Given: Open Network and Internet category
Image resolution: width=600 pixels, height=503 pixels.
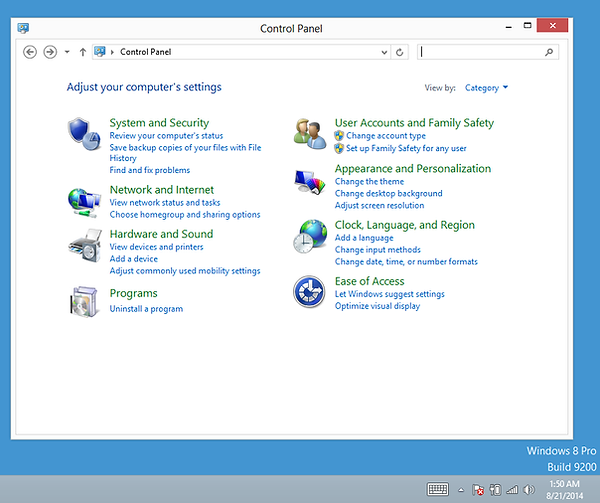Looking at the screenshot, I should [x=161, y=190].
